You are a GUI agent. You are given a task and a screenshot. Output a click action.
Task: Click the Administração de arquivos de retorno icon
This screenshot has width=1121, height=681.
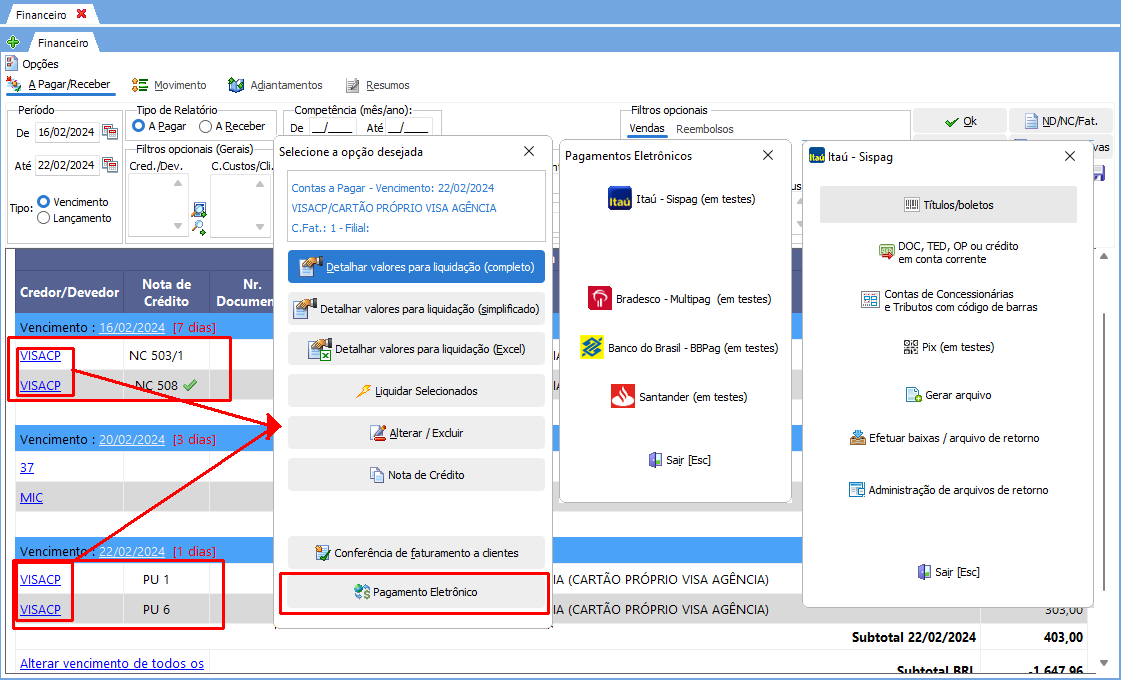tap(856, 489)
